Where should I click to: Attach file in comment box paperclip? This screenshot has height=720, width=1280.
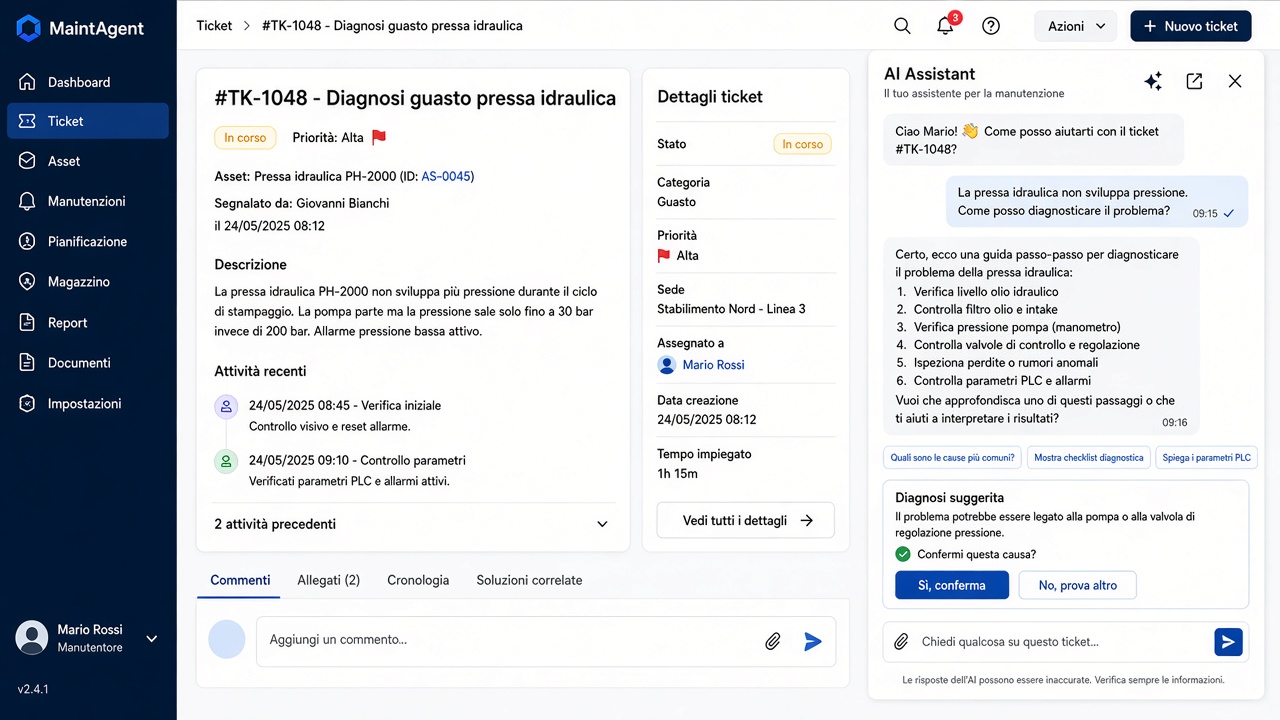(x=773, y=641)
